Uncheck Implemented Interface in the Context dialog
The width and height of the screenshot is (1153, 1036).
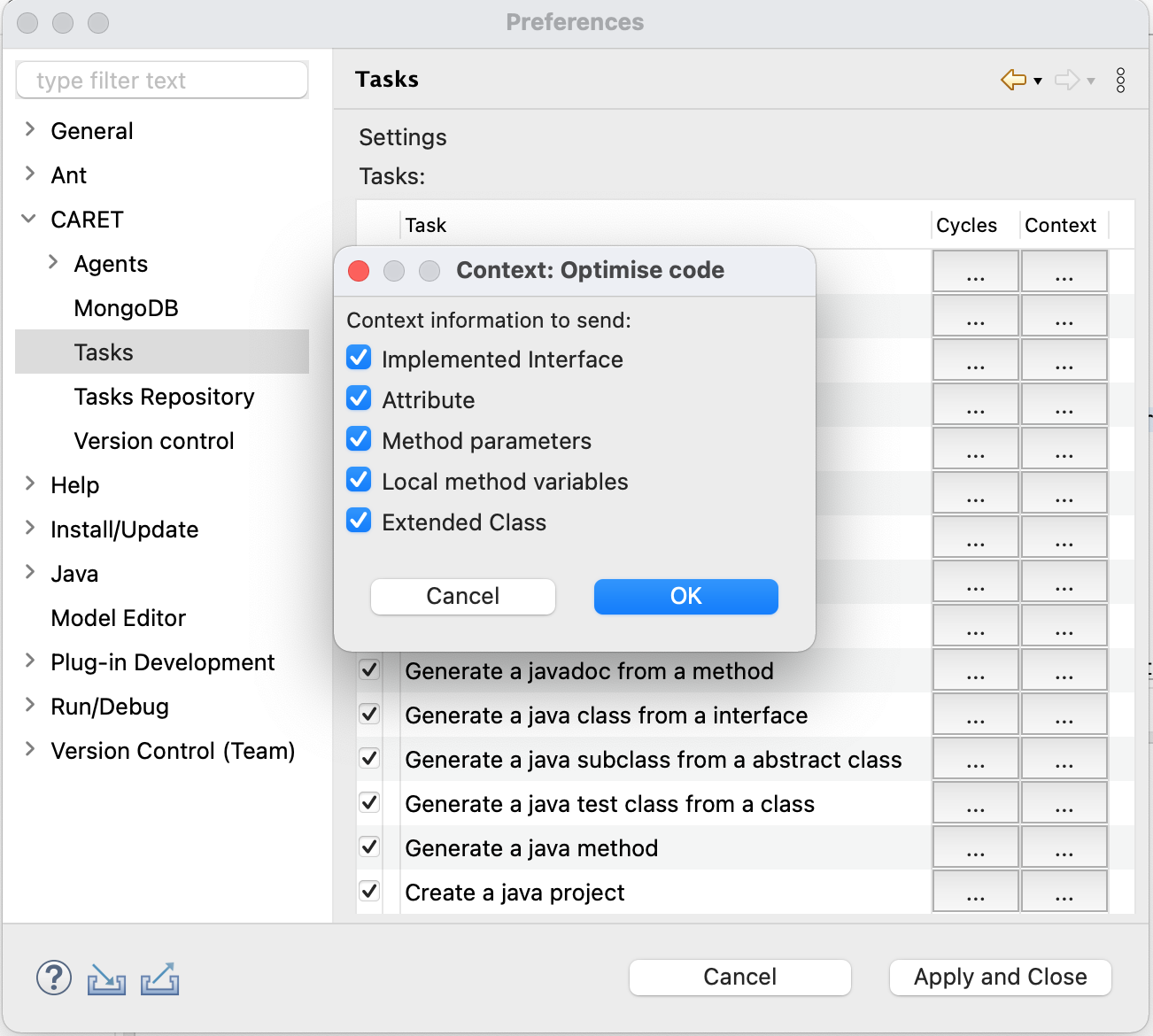click(x=359, y=357)
